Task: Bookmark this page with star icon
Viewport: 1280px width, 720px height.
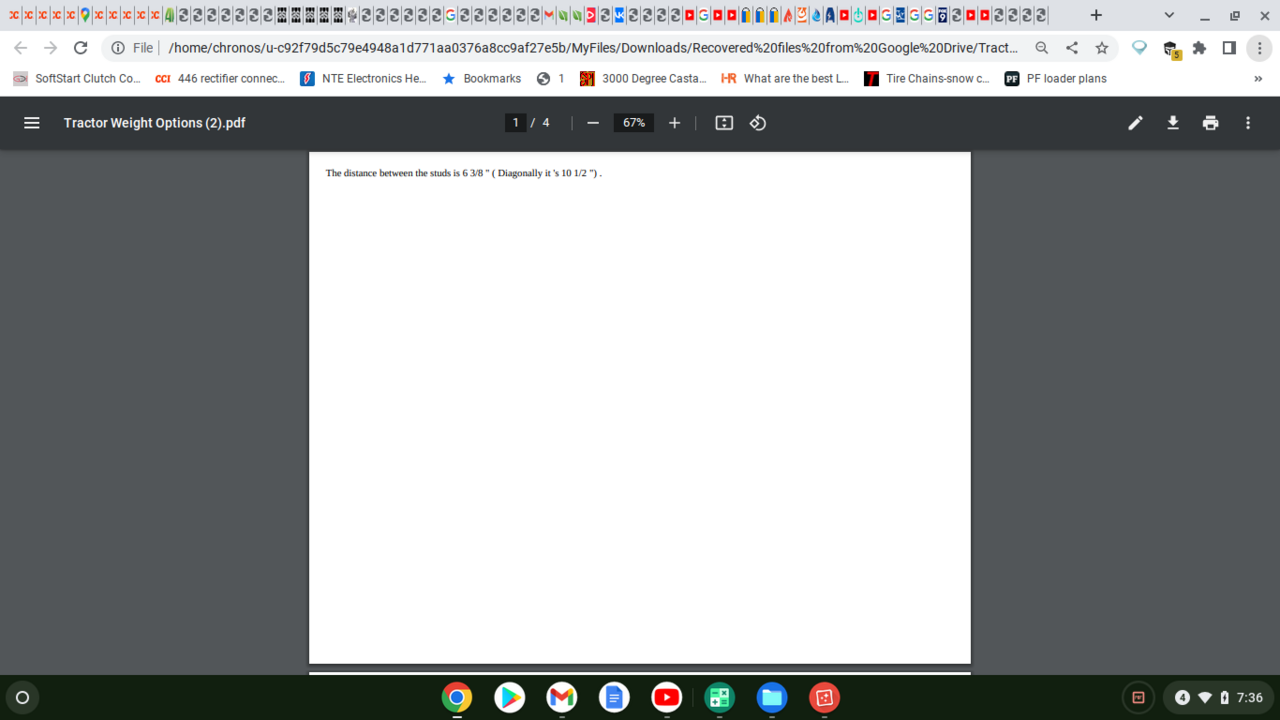Action: click(x=1101, y=48)
